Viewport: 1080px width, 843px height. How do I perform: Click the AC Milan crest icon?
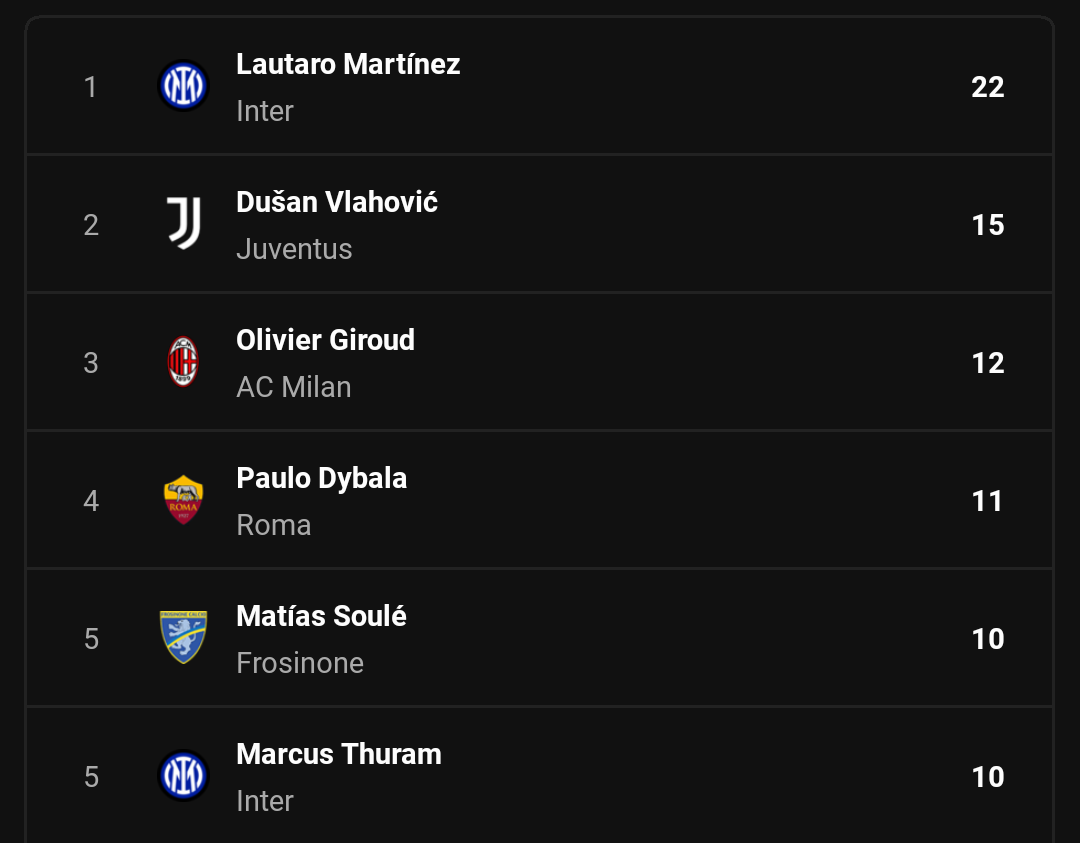[x=183, y=362]
